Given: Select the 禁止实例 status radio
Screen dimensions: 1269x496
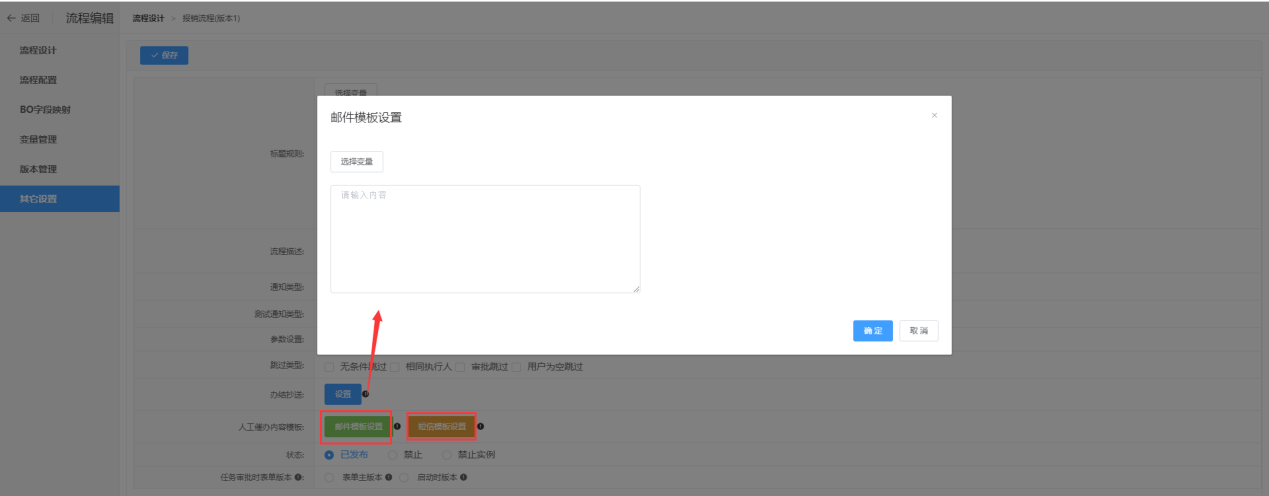Looking at the screenshot, I should (x=447, y=455).
